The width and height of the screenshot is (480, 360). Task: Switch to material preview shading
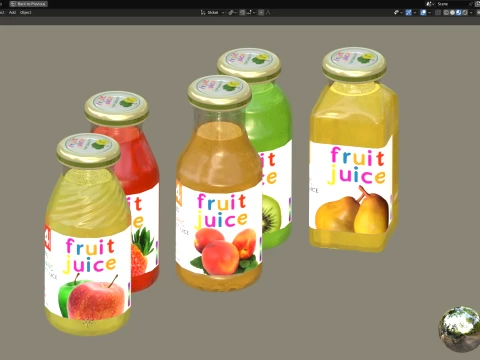tap(459, 13)
